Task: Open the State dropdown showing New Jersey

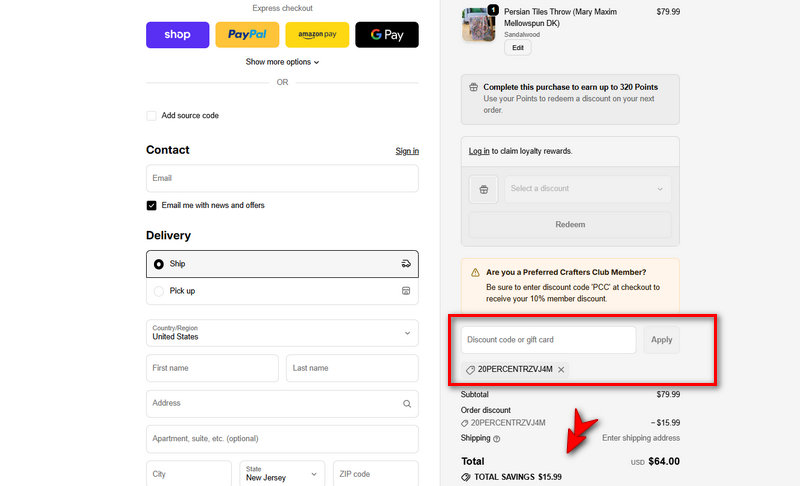Action: pyautogui.click(x=282, y=473)
